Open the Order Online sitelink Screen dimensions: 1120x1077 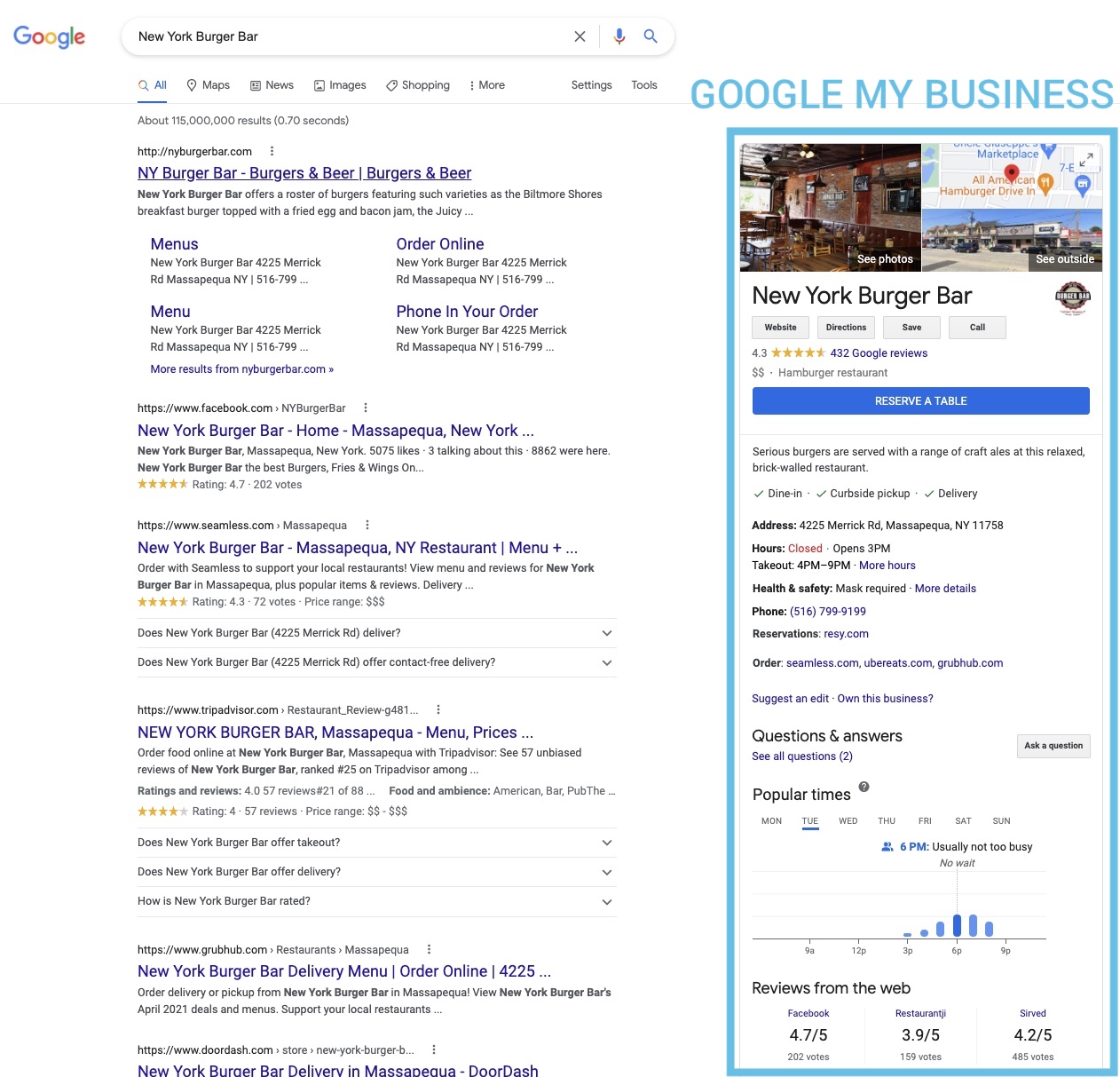pos(440,244)
